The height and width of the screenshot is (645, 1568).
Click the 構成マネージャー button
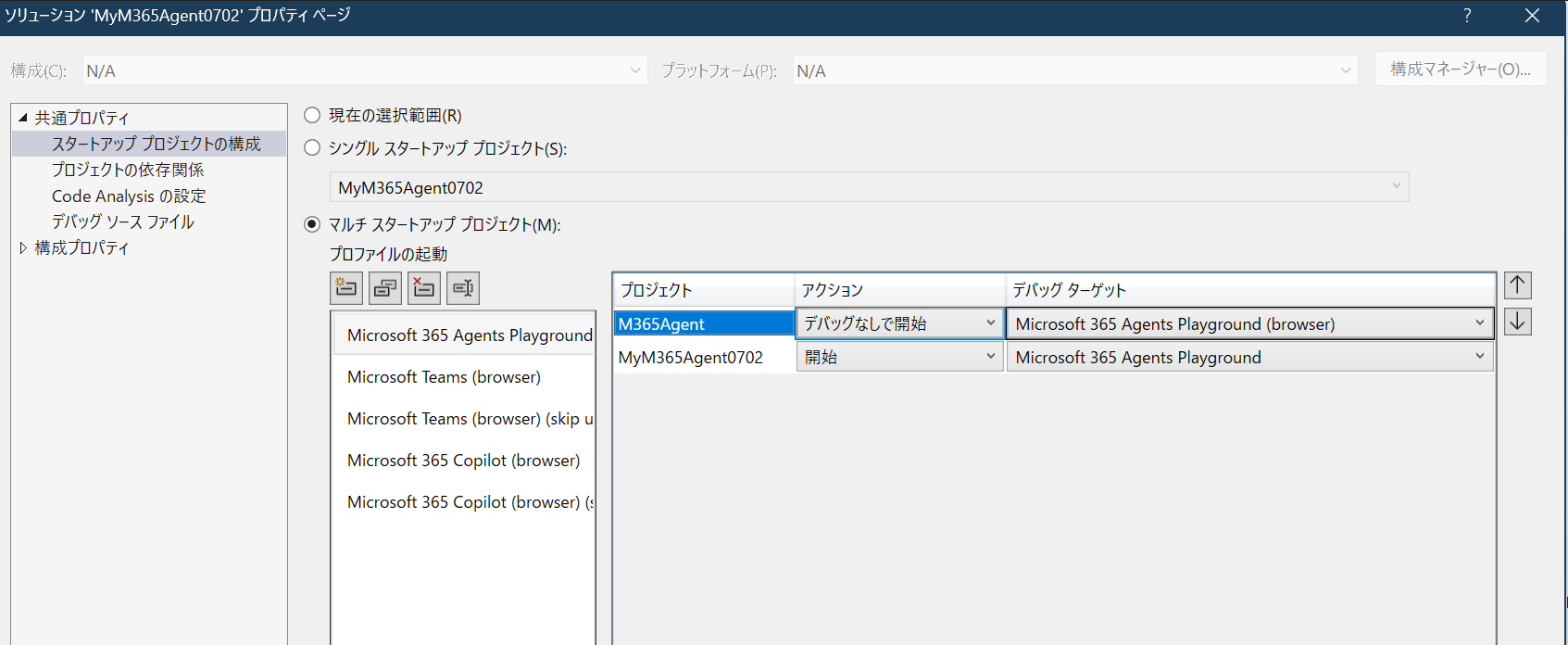(1461, 70)
